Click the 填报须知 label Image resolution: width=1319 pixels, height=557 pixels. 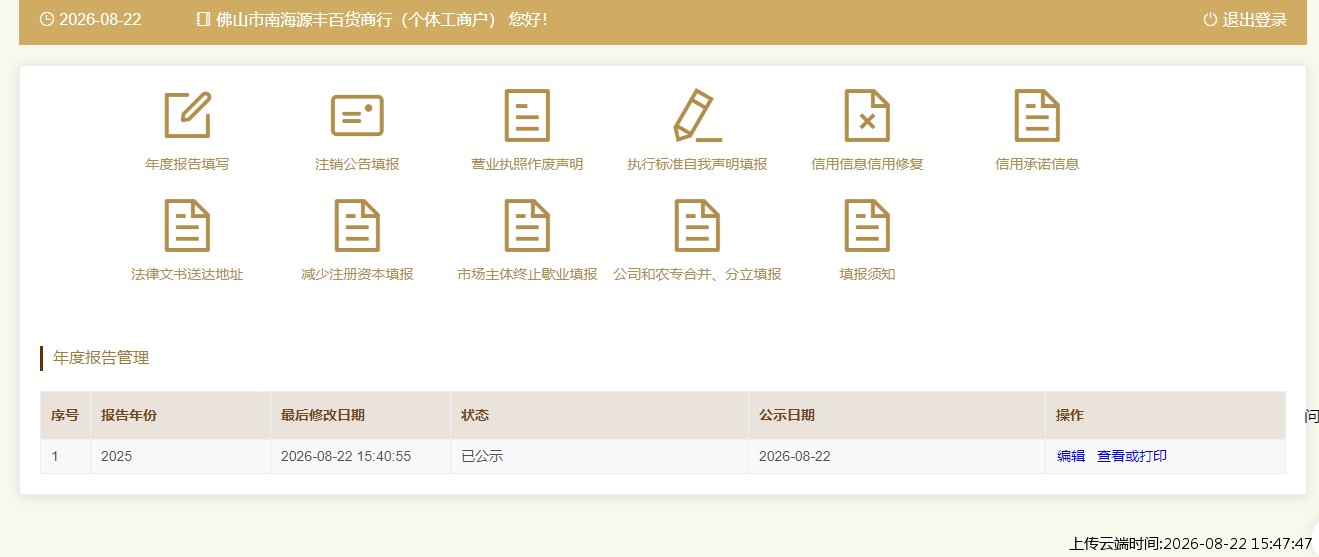pos(867,274)
